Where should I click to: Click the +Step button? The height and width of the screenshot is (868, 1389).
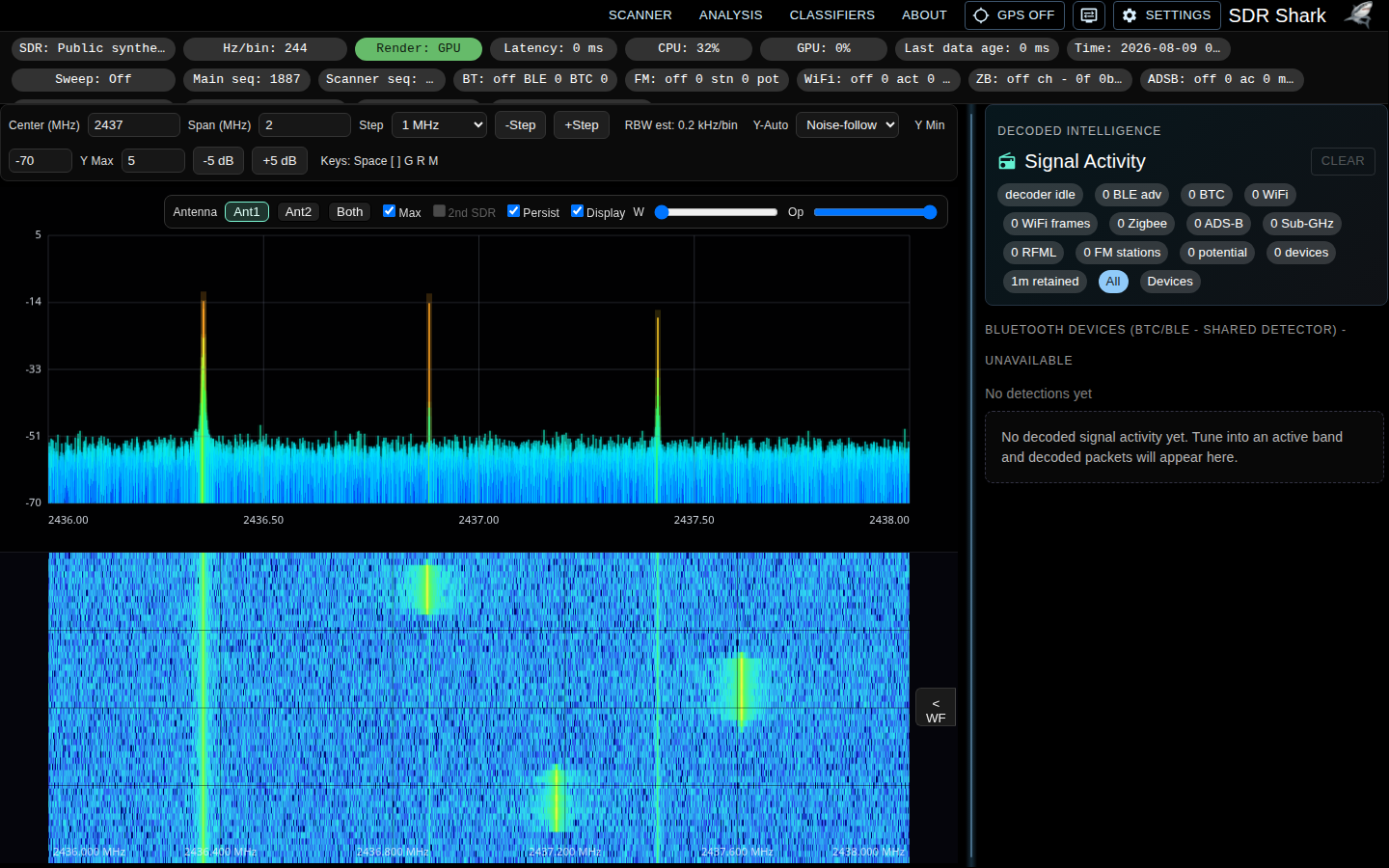582,125
